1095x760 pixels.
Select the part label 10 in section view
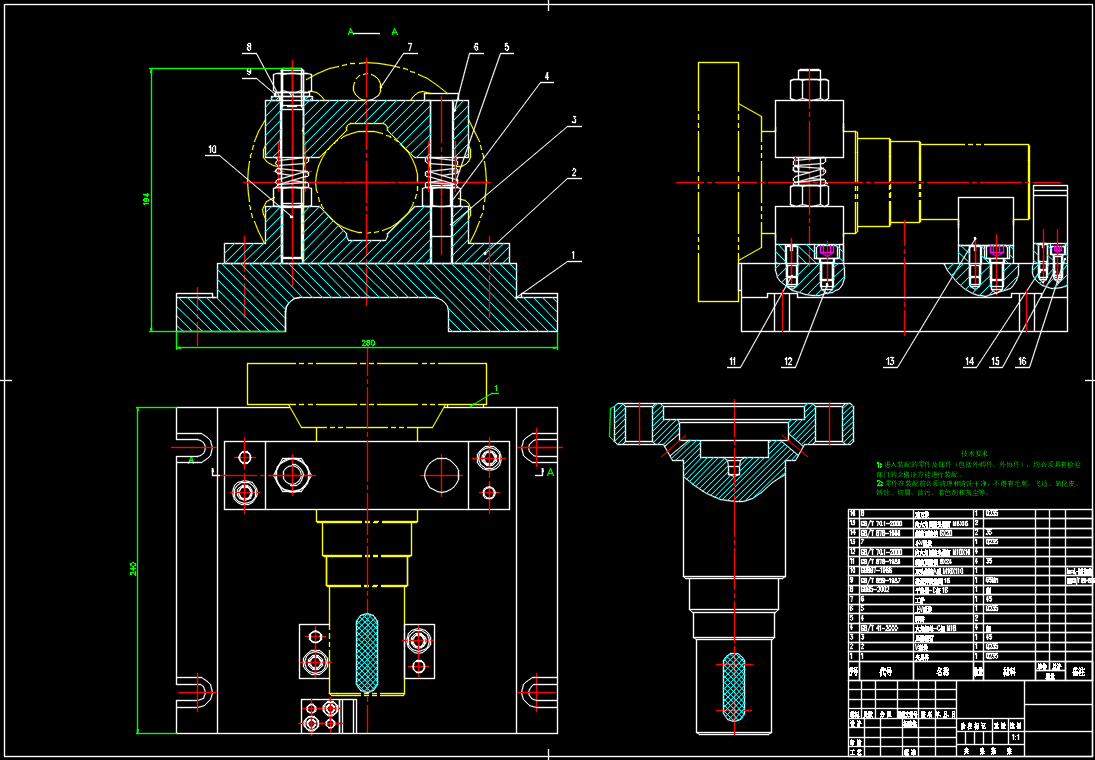coord(212,149)
